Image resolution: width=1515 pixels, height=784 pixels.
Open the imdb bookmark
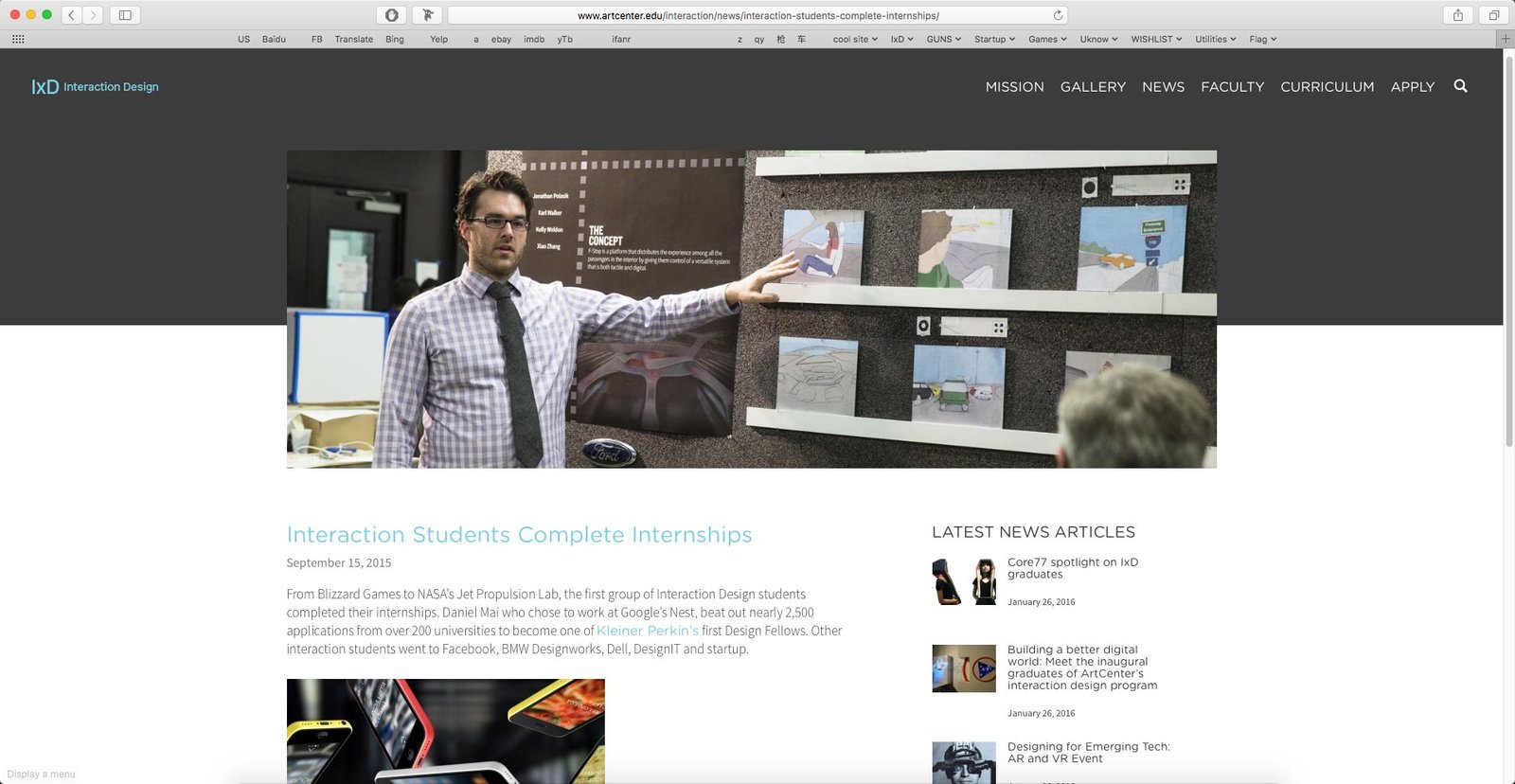pyautogui.click(x=534, y=39)
